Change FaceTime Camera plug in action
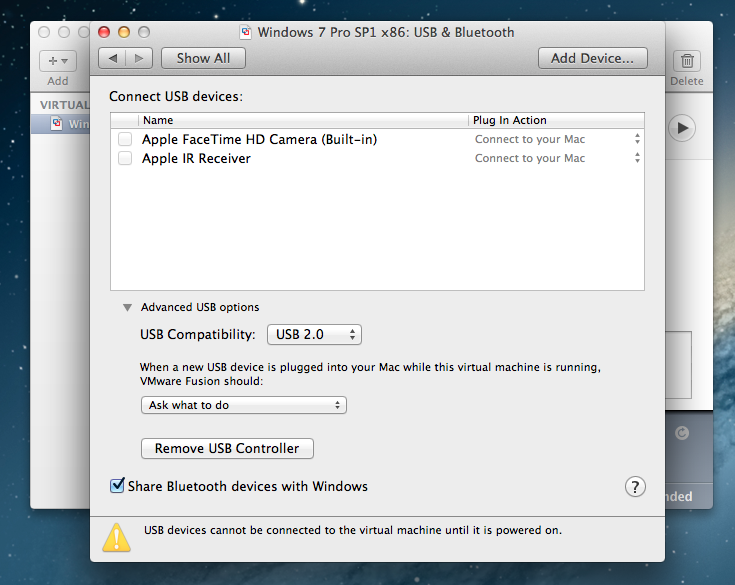The image size is (735, 585). [x=556, y=139]
